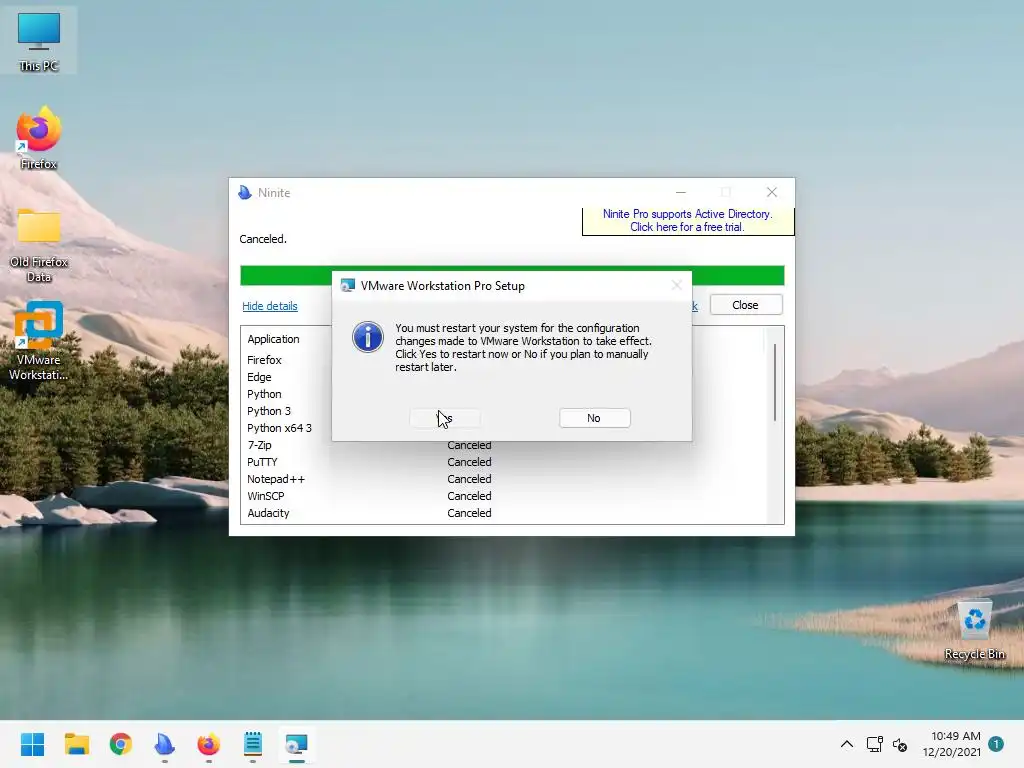The image size is (1024, 768).
Task: Open VMware Workstation desktop shortcut
Action: click(39, 341)
